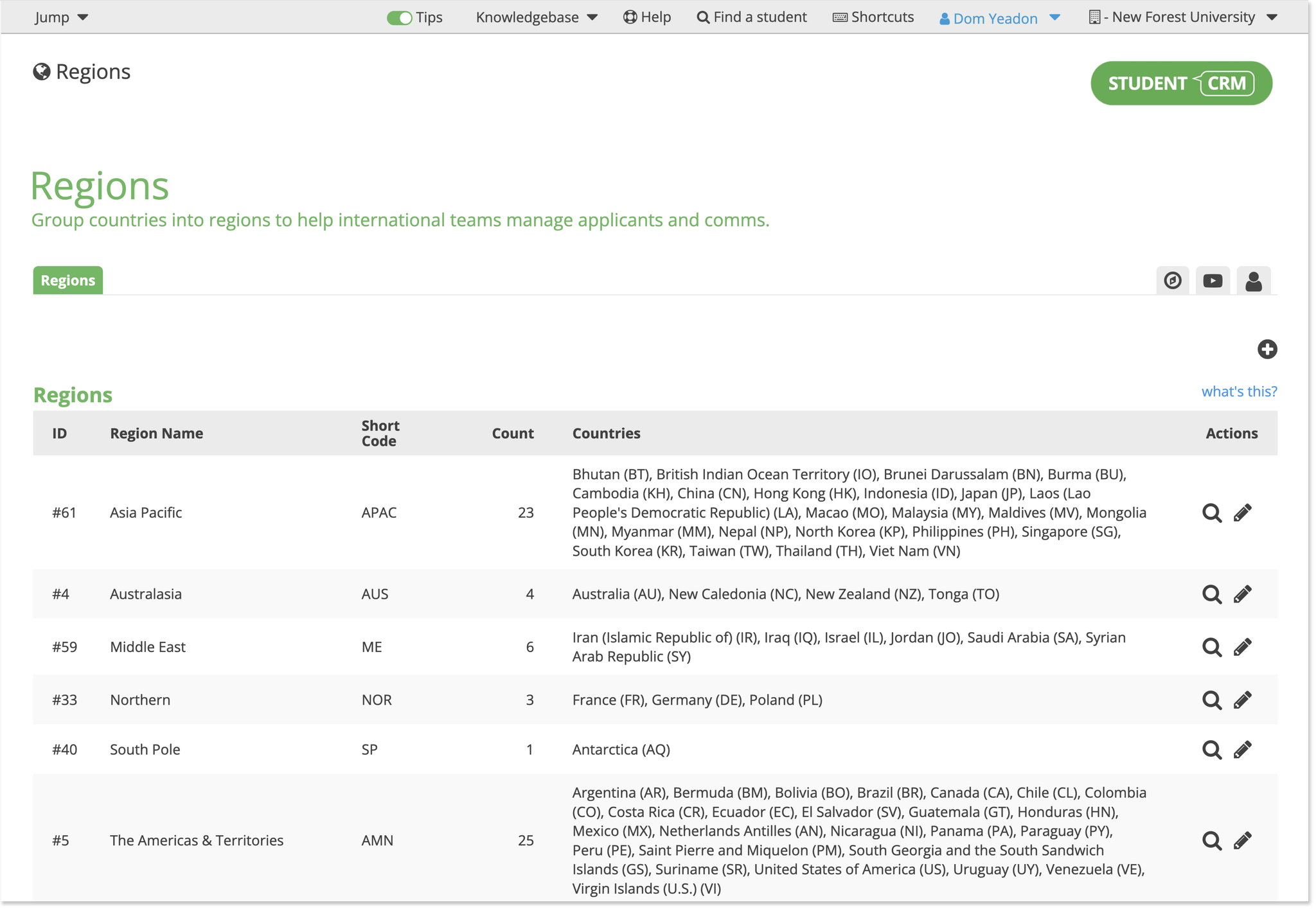Click the Countries column header
Viewport: 1316px width, 909px height.
(606, 434)
